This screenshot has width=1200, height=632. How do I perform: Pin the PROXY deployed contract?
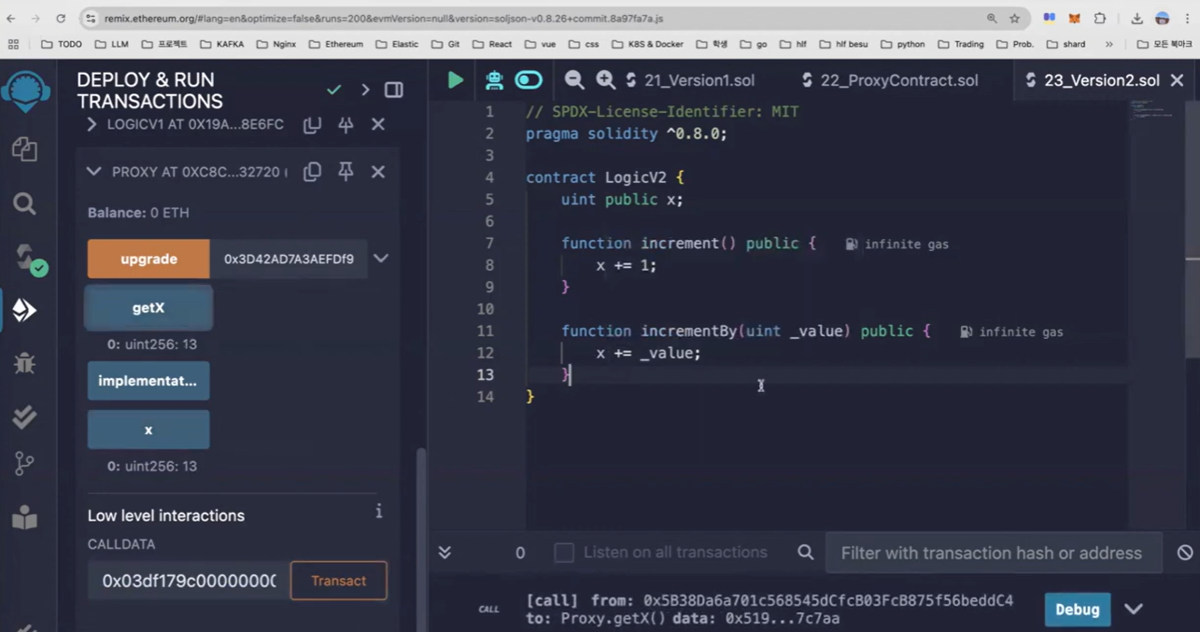click(345, 172)
